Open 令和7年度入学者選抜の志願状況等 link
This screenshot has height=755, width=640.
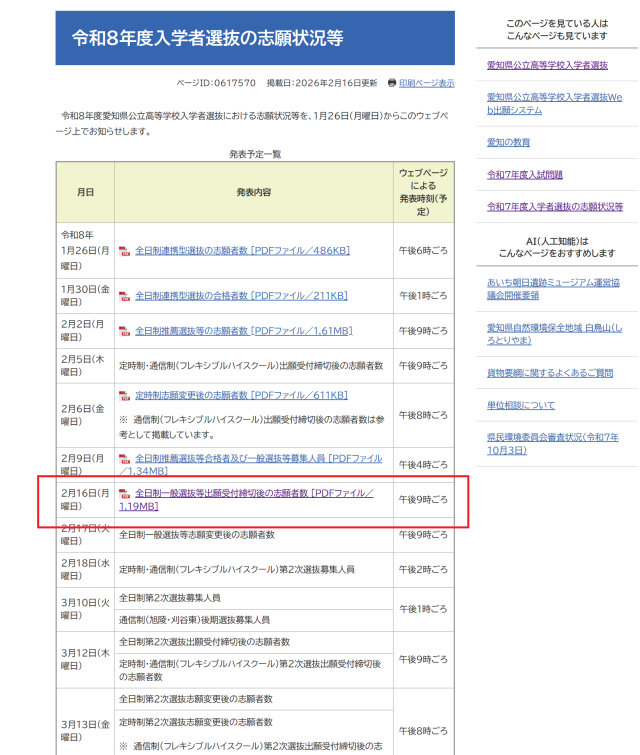coord(554,206)
